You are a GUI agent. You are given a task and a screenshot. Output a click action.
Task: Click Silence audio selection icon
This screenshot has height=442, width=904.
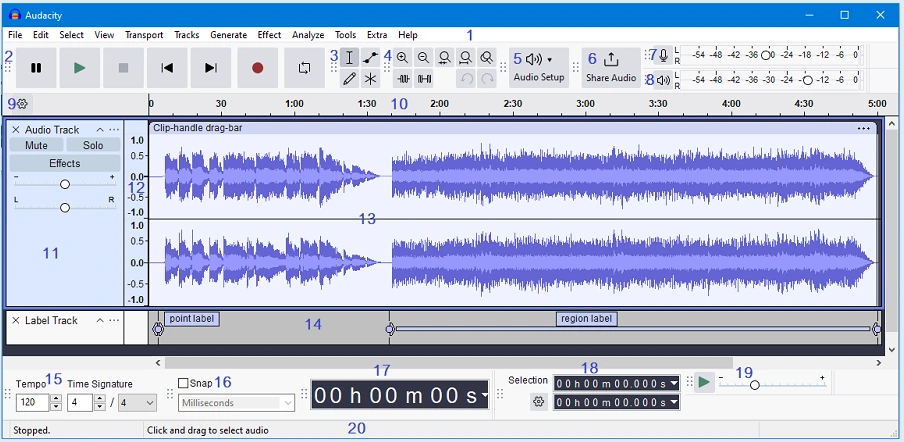coord(424,79)
